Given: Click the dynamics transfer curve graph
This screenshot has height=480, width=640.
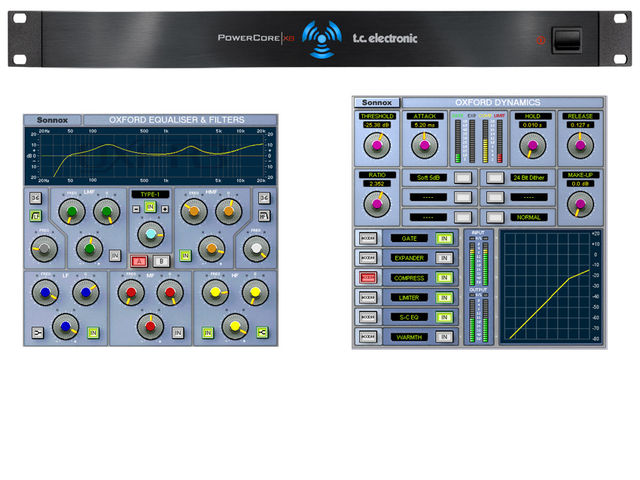Looking at the screenshot, I should (x=550, y=287).
